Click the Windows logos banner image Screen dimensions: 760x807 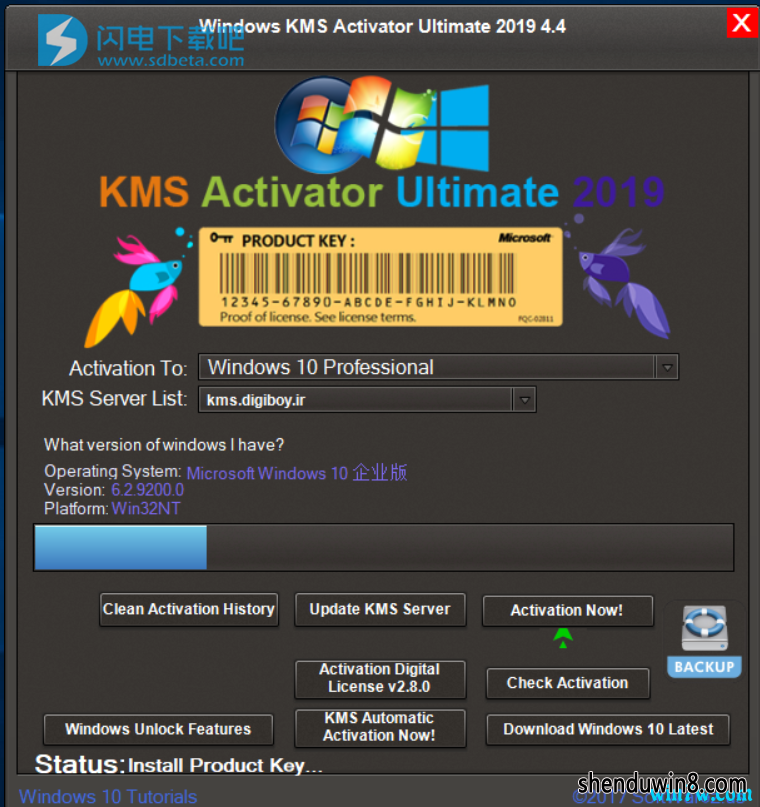click(382, 125)
